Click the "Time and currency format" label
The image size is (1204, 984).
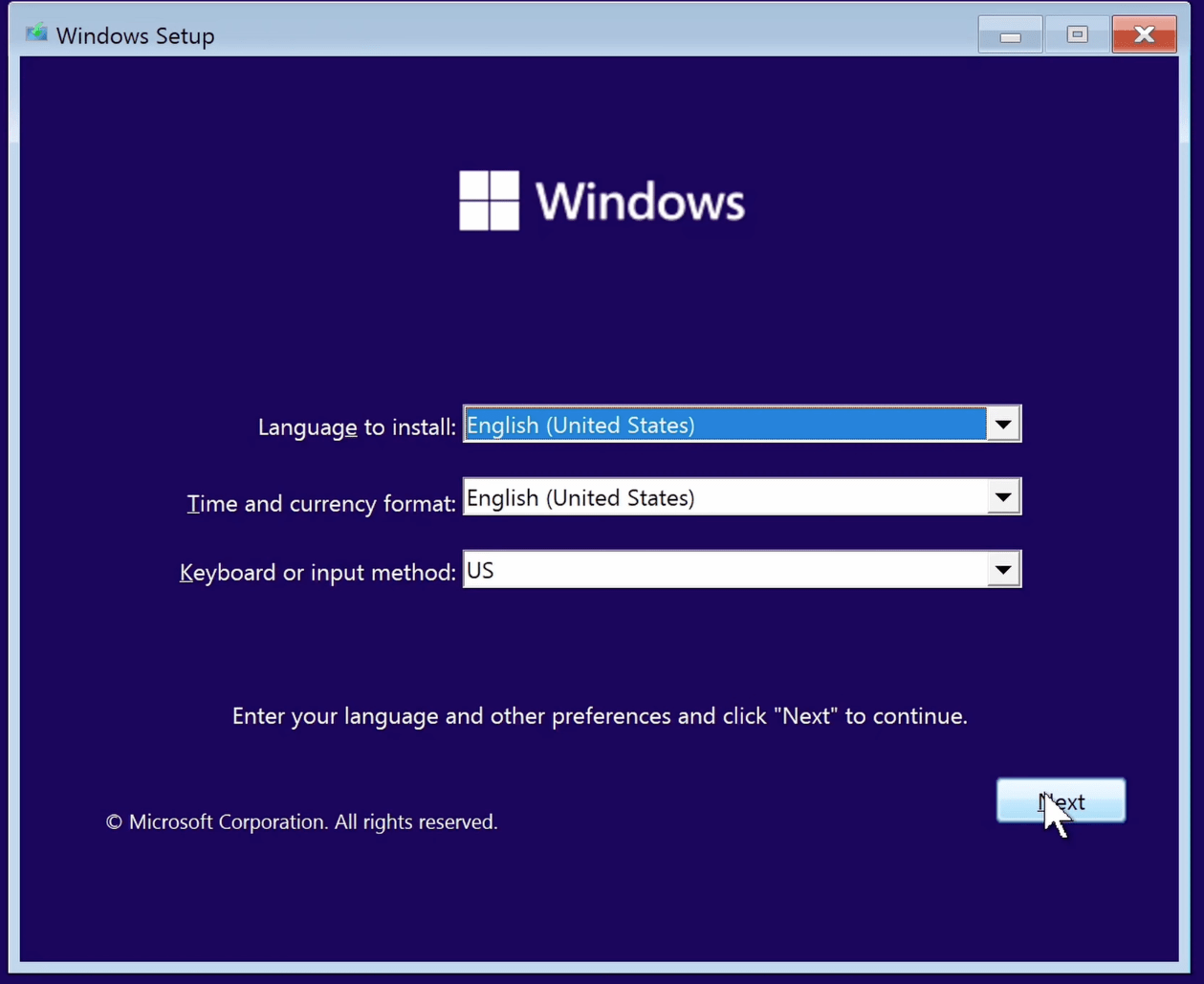[321, 503]
